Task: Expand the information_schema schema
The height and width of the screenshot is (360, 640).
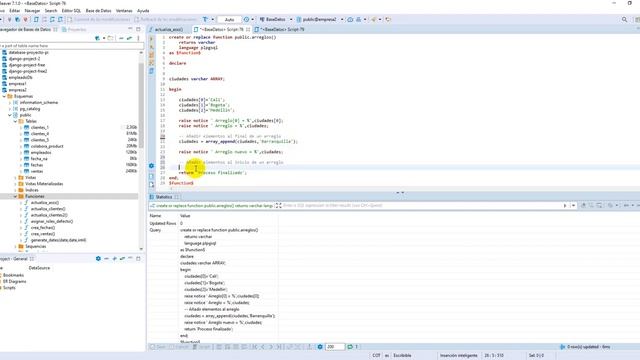Action: [10, 102]
